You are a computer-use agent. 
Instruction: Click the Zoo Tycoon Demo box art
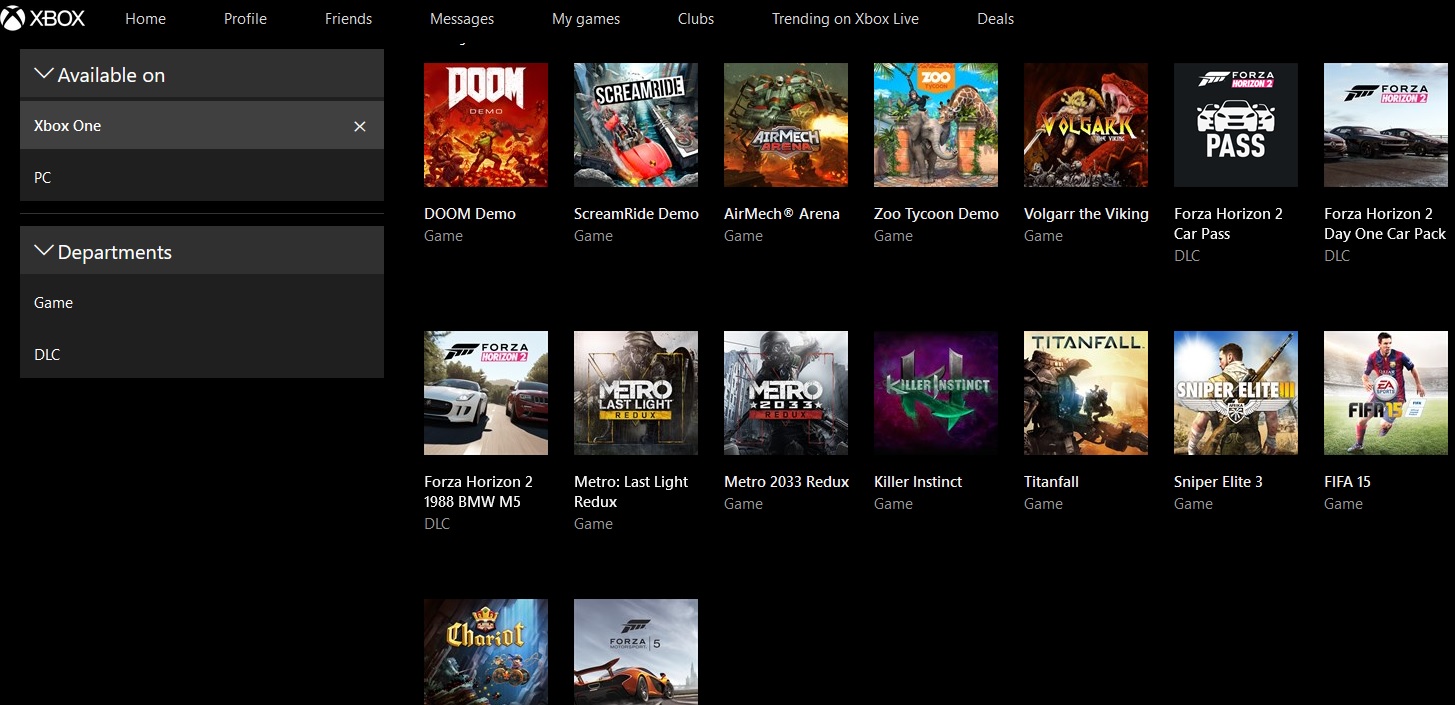point(935,124)
